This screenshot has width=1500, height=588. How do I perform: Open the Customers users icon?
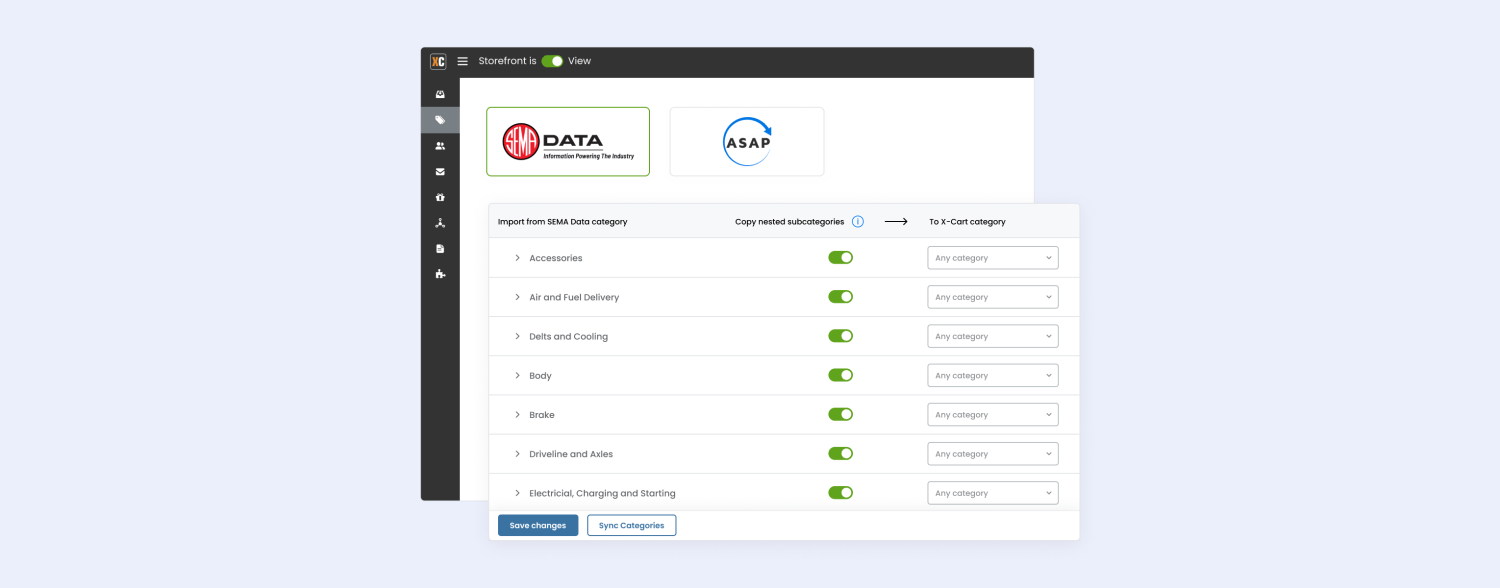[440, 145]
